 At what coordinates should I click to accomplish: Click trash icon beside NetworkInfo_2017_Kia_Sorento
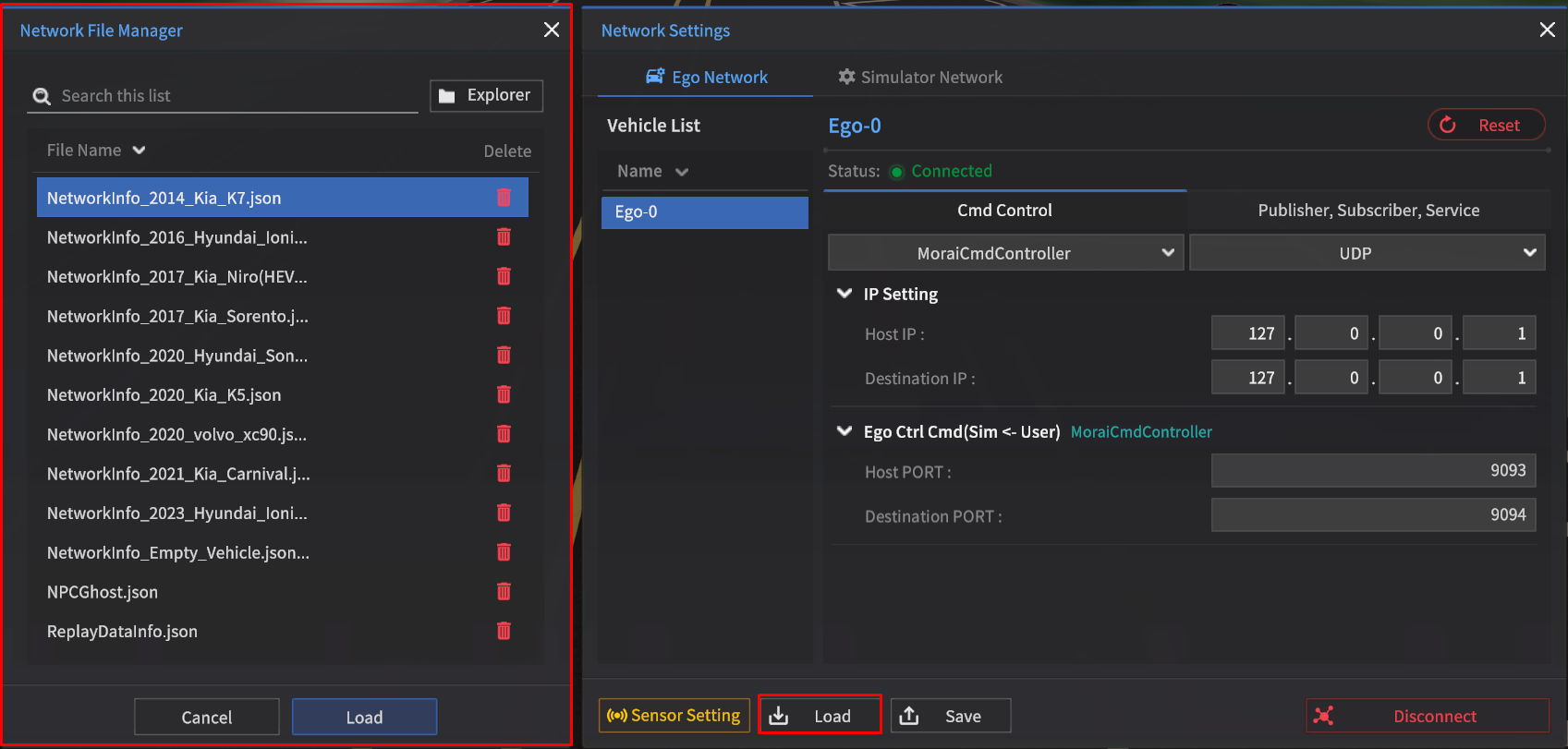(504, 316)
